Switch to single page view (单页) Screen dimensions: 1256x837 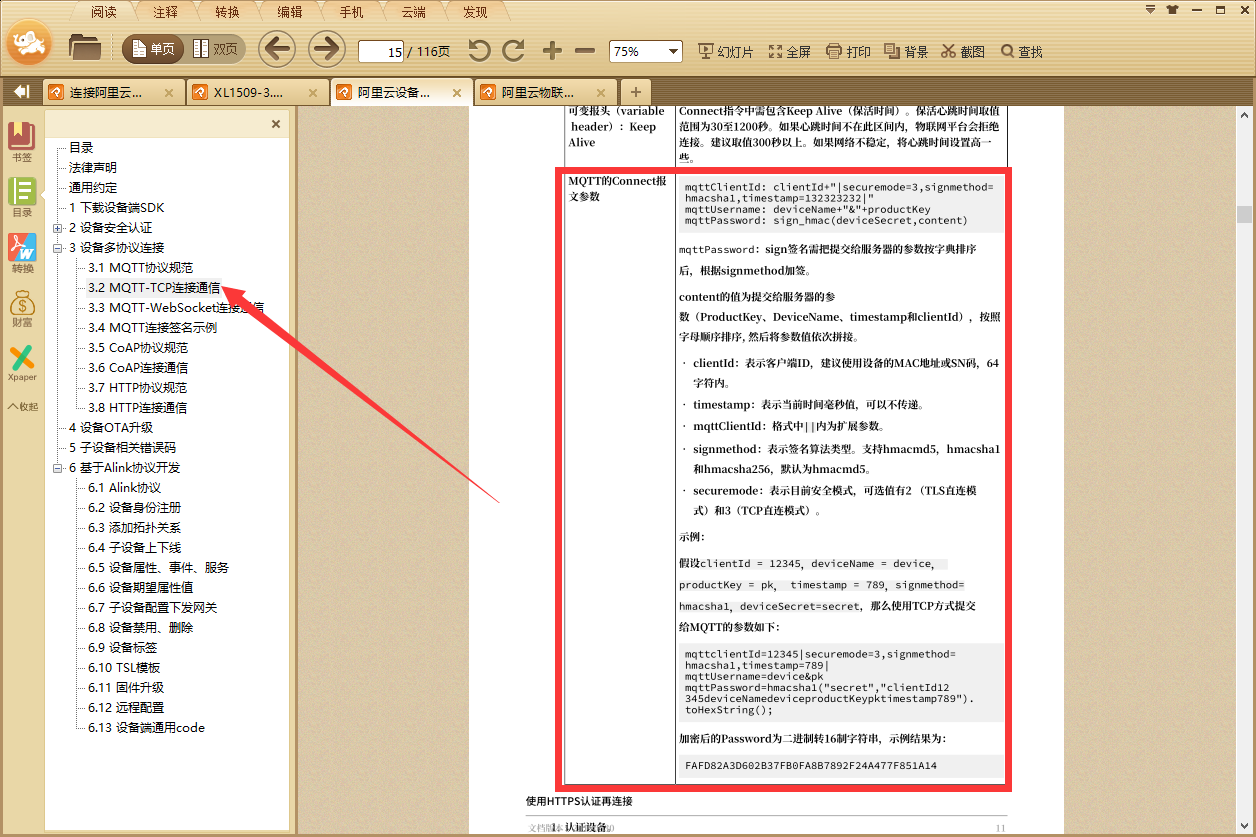(x=152, y=48)
